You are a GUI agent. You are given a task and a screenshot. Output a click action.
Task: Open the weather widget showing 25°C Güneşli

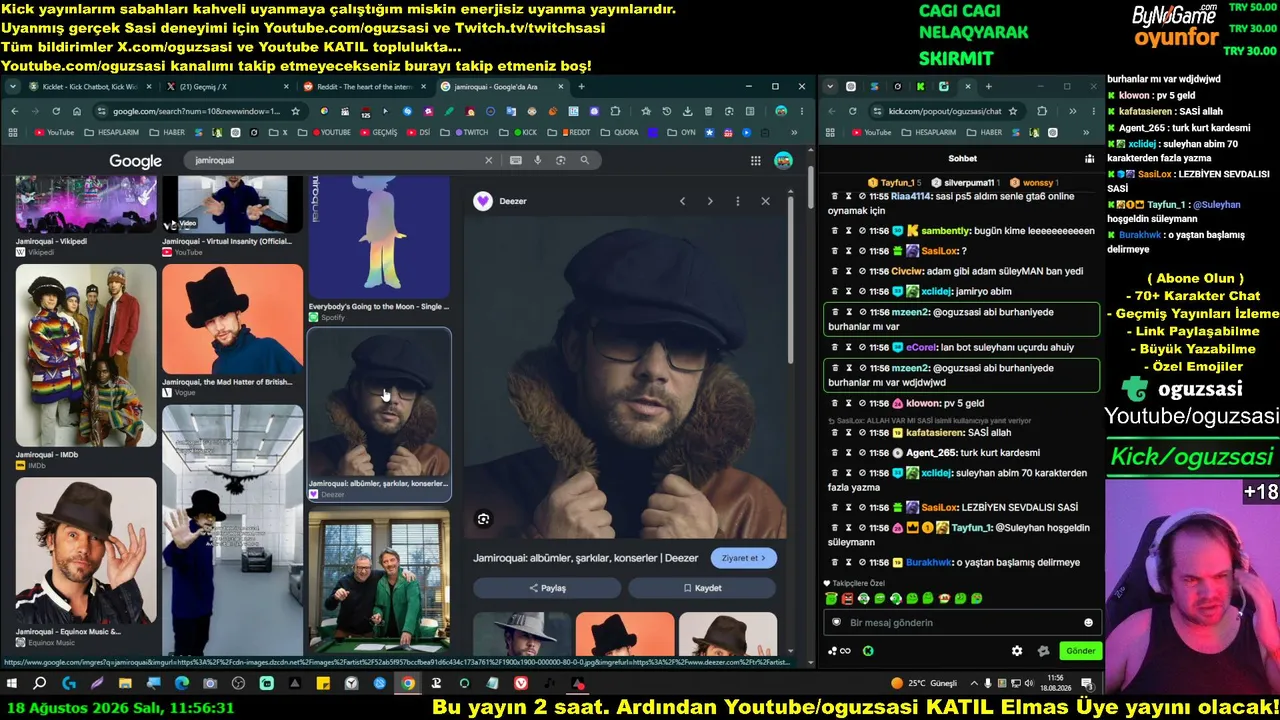(923, 684)
